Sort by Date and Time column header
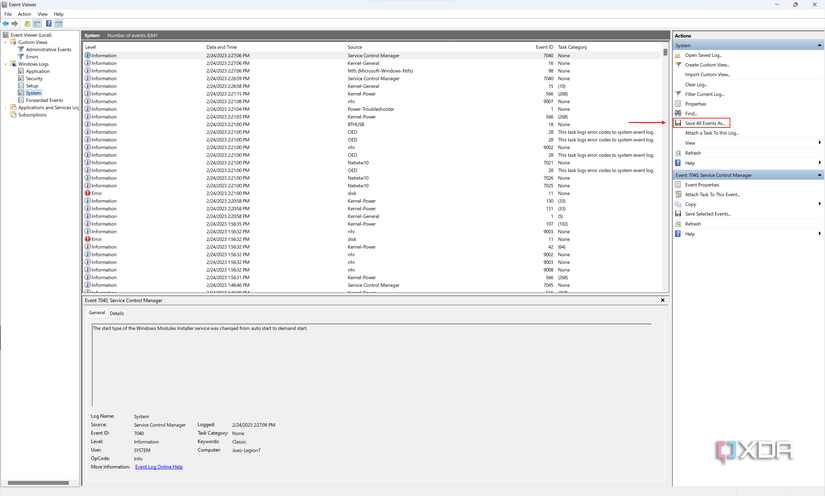Screen dimensions: 825x496 click(275, 47)
